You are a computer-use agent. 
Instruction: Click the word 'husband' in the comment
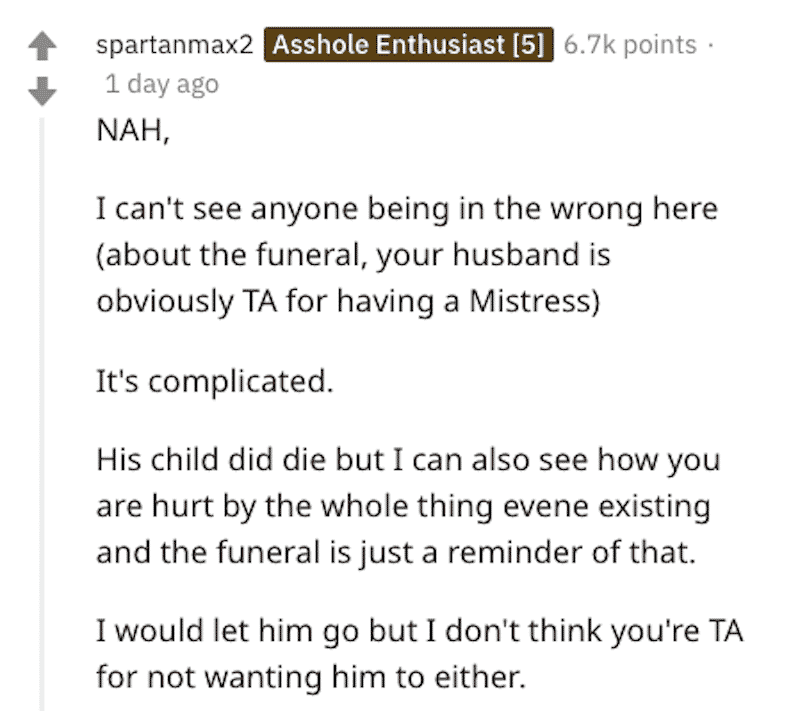pos(516,254)
